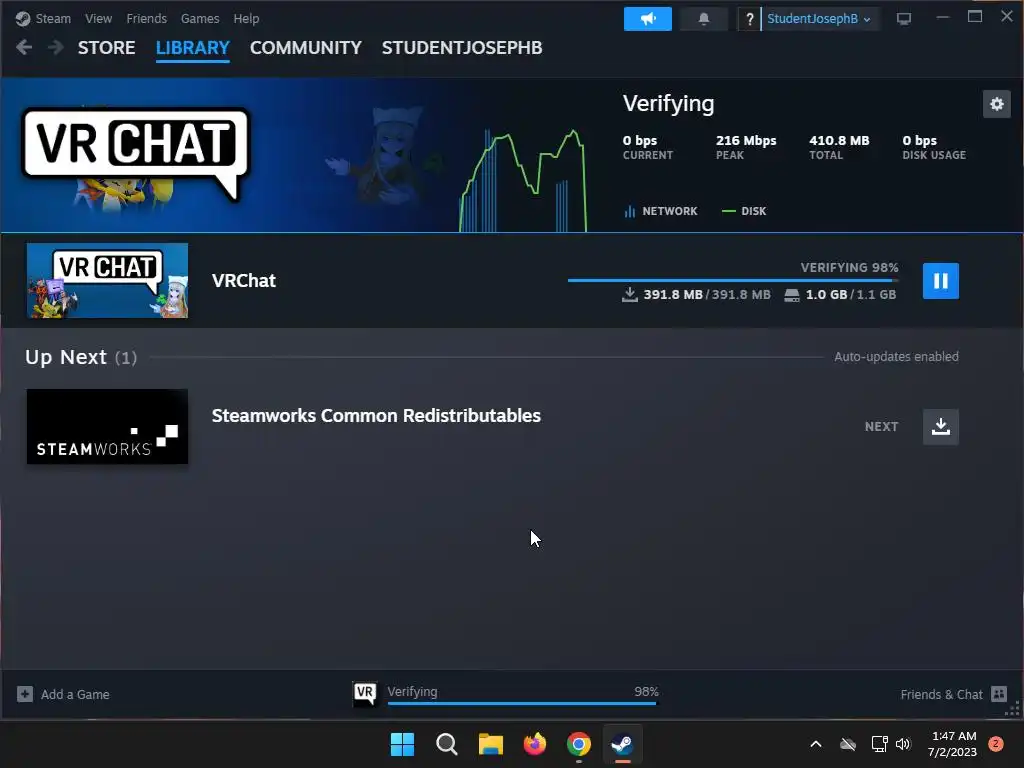This screenshot has width=1024, height=768.
Task: Click the VRChat verifying progress bar
Action: pos(733,280)
